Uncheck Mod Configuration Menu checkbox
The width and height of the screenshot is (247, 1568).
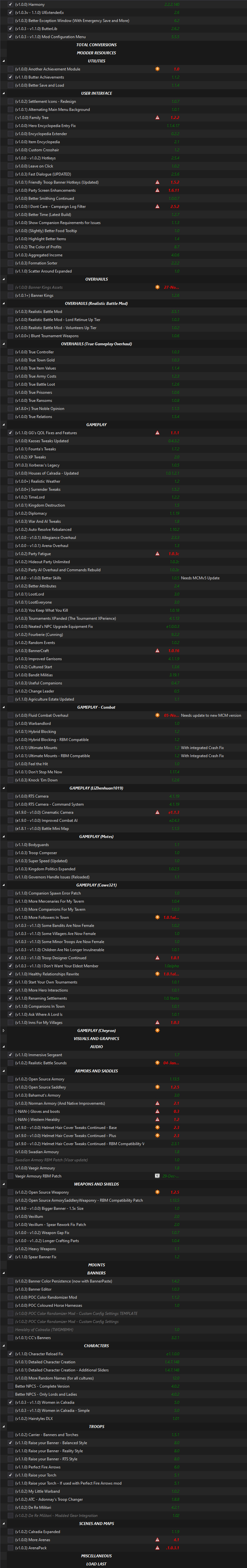(10, 37)
